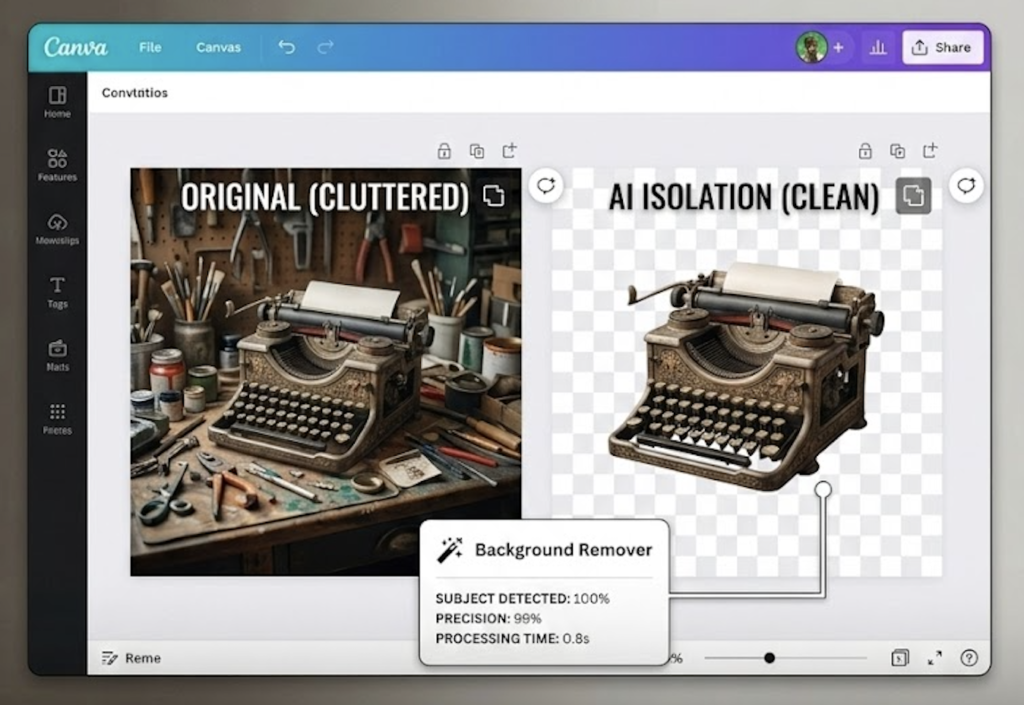The height and width of the screenshot is (705, 1024).
Task: Open the Canvas menu
Action: (x=217, y=47)
